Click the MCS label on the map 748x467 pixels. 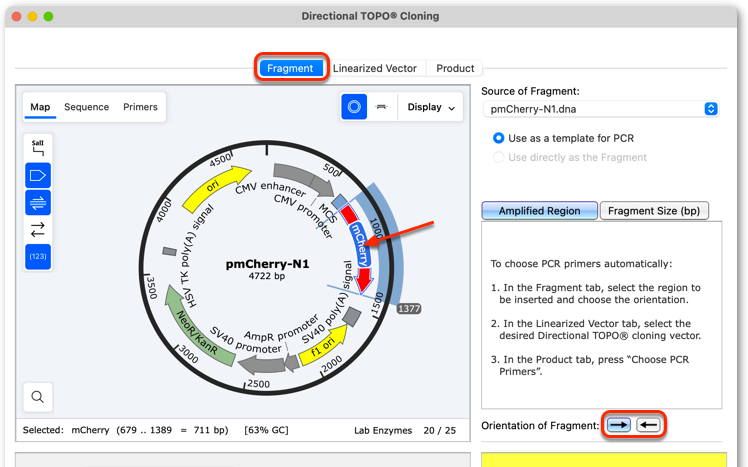328,214
